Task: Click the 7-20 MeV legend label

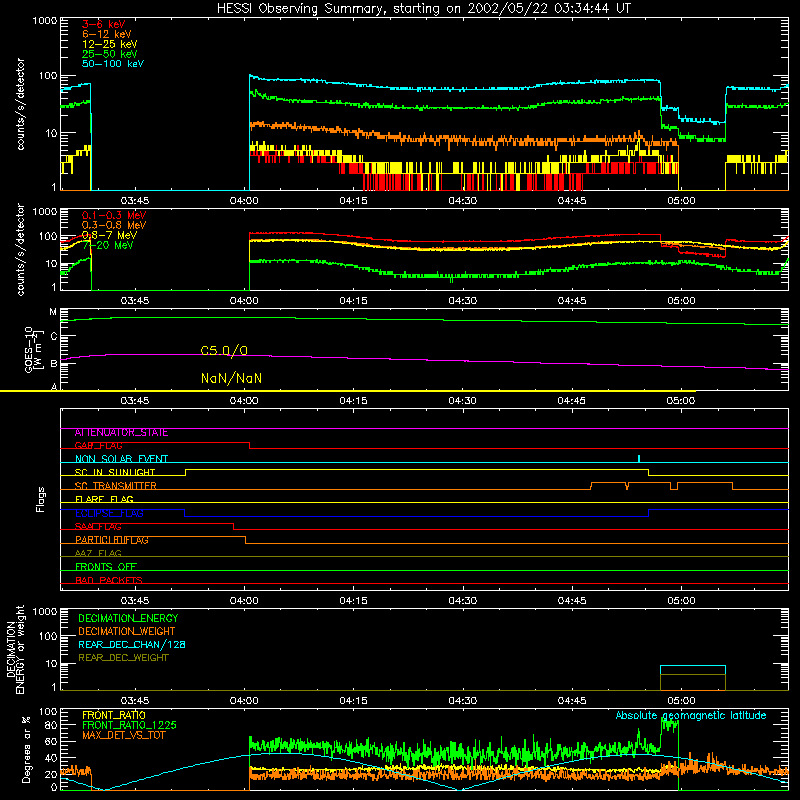Action: 108,245
